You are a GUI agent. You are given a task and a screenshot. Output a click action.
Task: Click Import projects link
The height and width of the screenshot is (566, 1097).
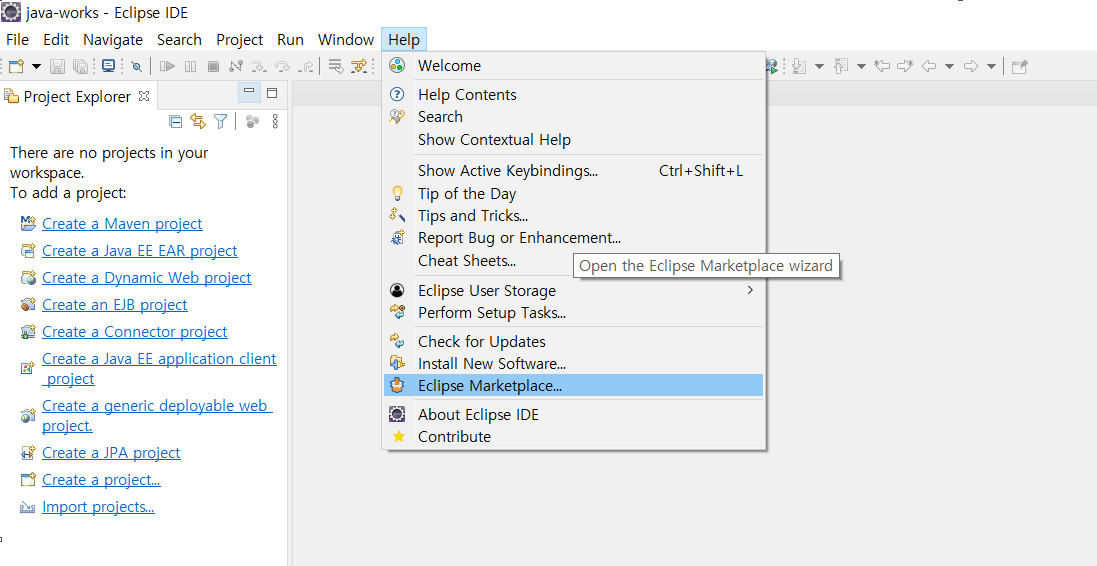pyautogui.click(x=98, y=507)
